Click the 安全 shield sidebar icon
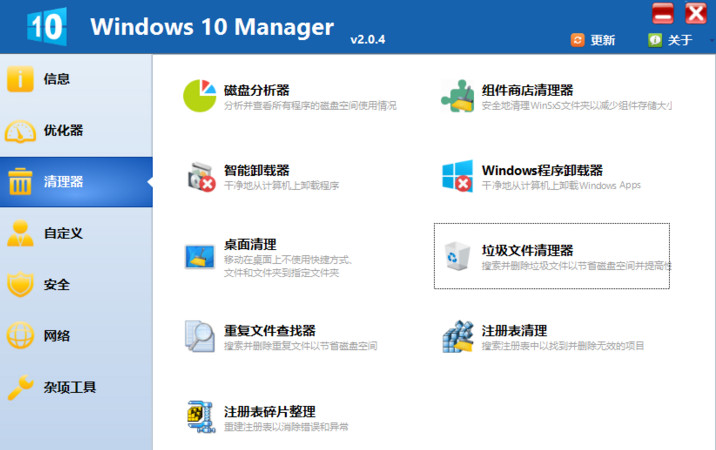Image resolution: width=716 pixels, height=450 pixels. tap(20, 284)
